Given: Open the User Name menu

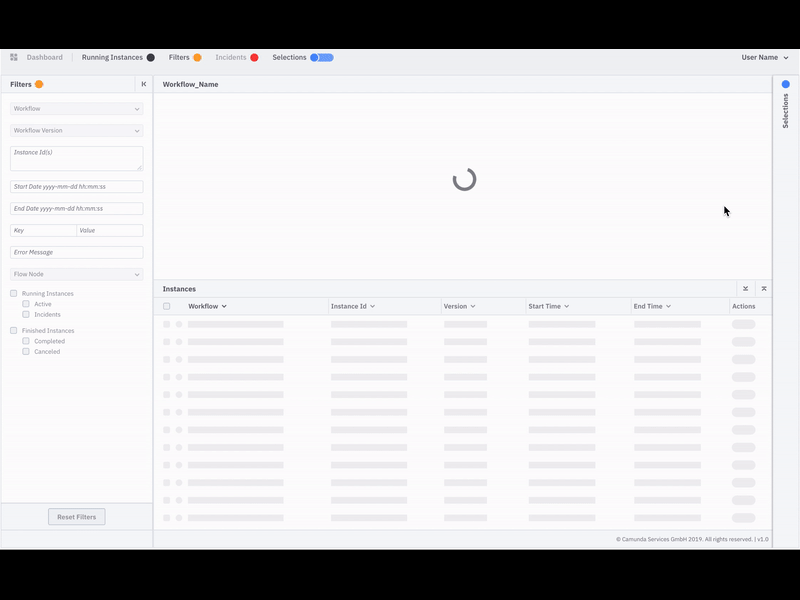Looking at the screenshot, I should [x=763, y=57].
